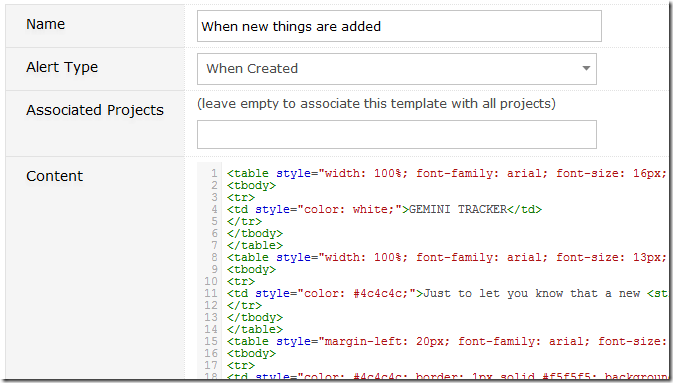Click the <tbody> tag on line 9
Image resolution: width=673 pixels, height=383 pixels.
[x=252, y=270]
